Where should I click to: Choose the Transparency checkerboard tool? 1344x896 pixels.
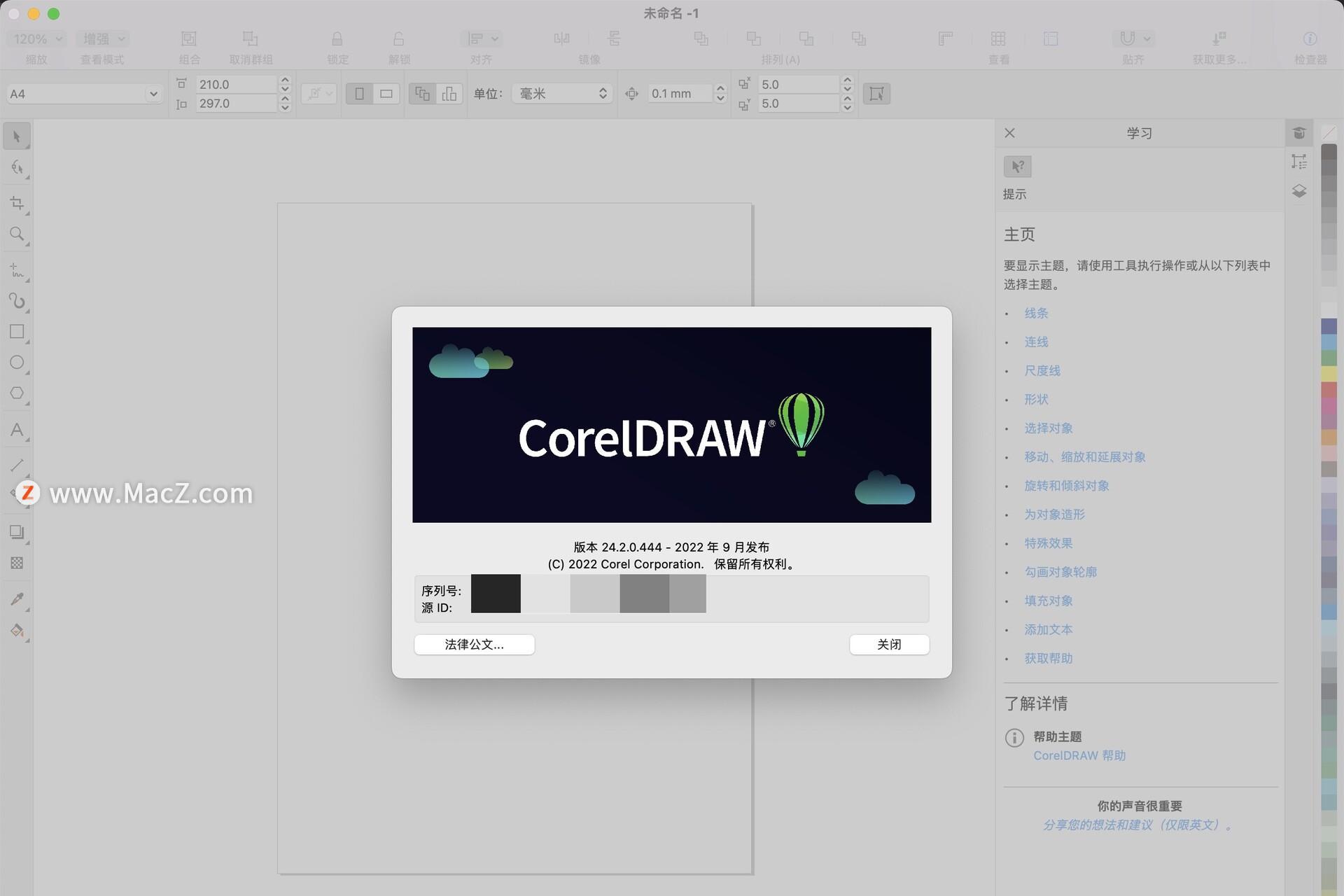(17, 563)
